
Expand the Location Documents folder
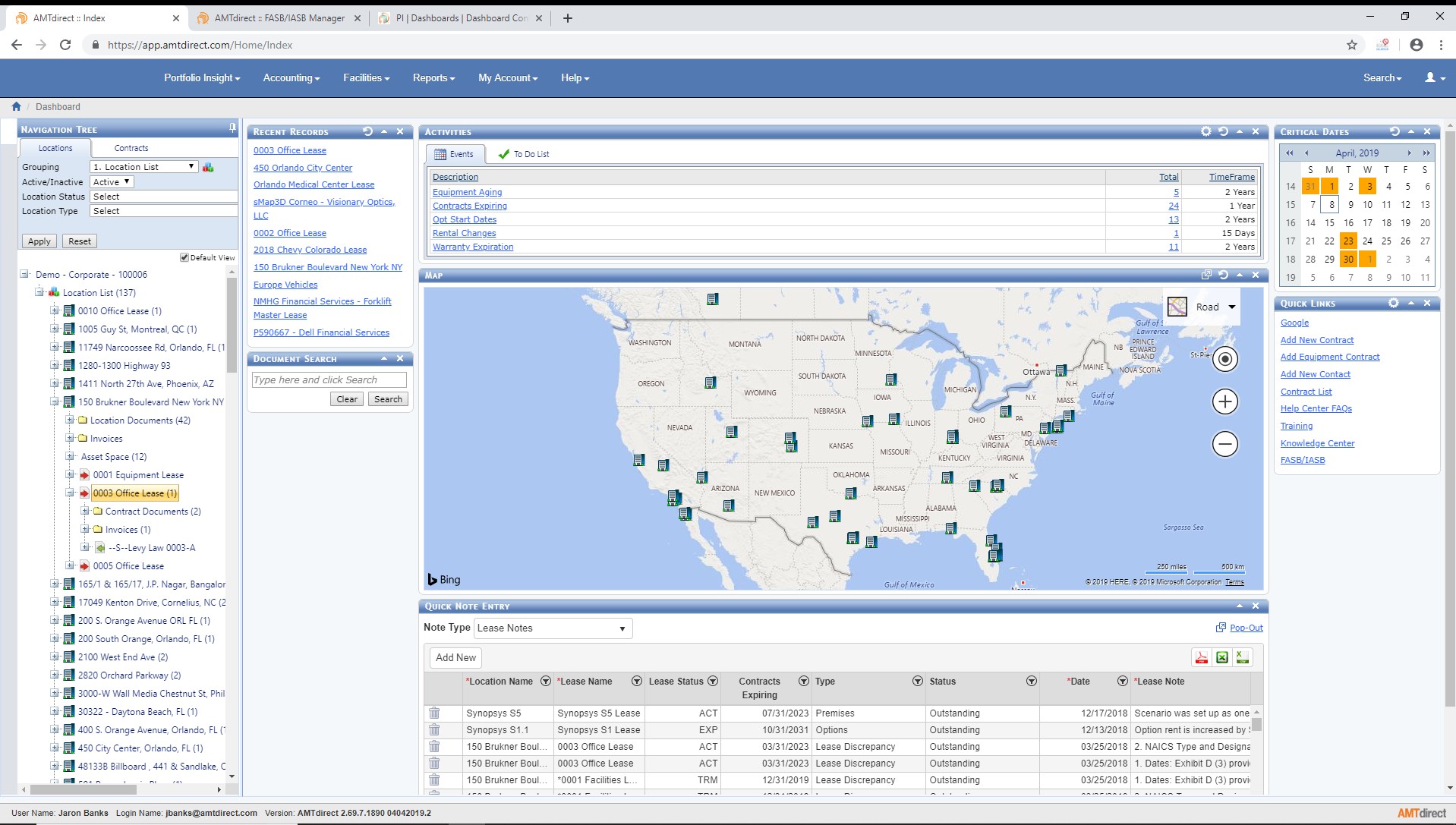(70, 420)
